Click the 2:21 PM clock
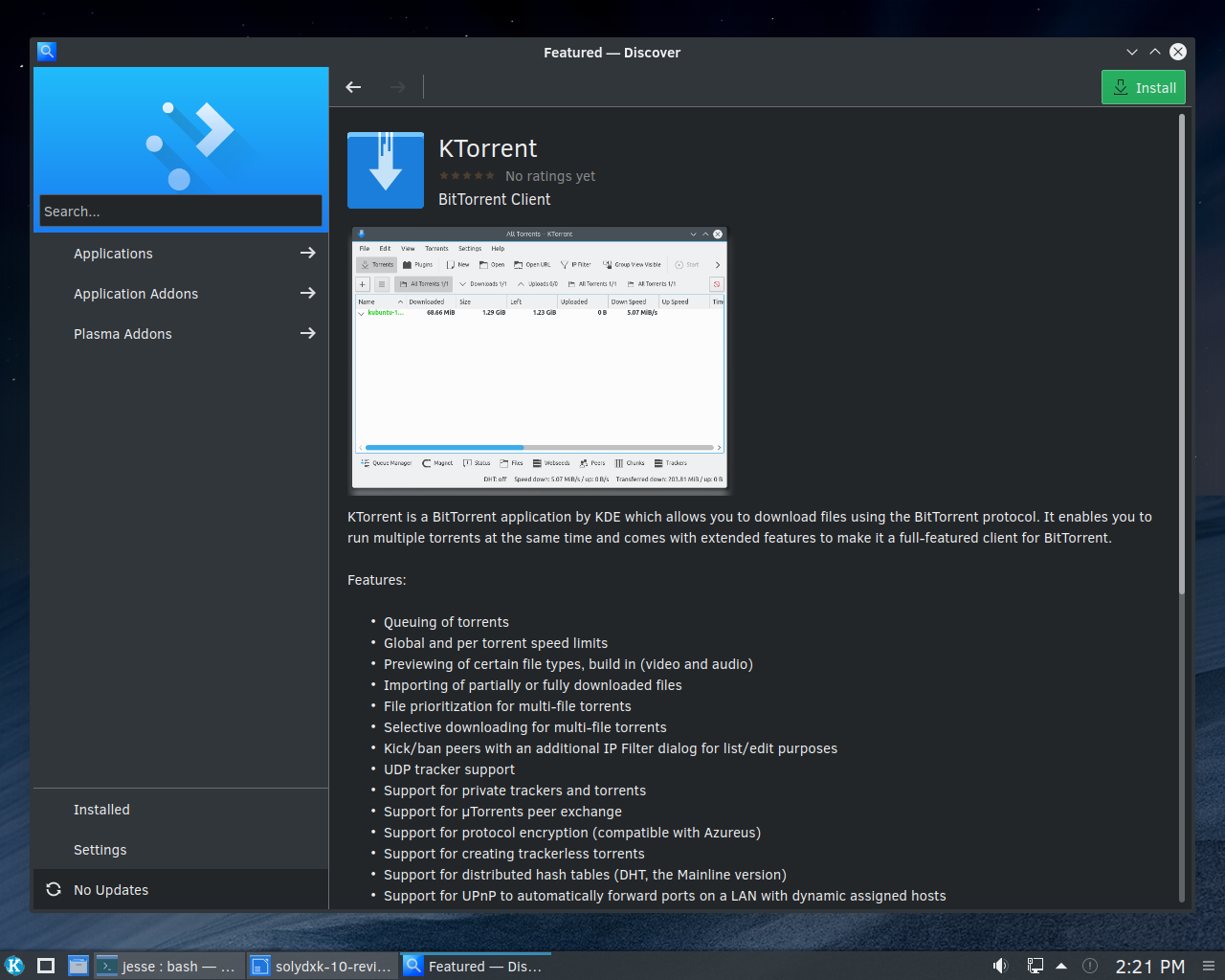Image resolution: width=1225 pixels, height=980 pixels. [1150, 967]
